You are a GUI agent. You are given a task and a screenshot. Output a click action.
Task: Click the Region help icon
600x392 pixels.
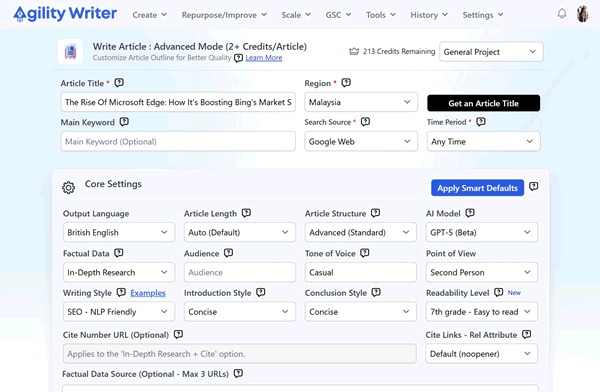click(346, 83)
